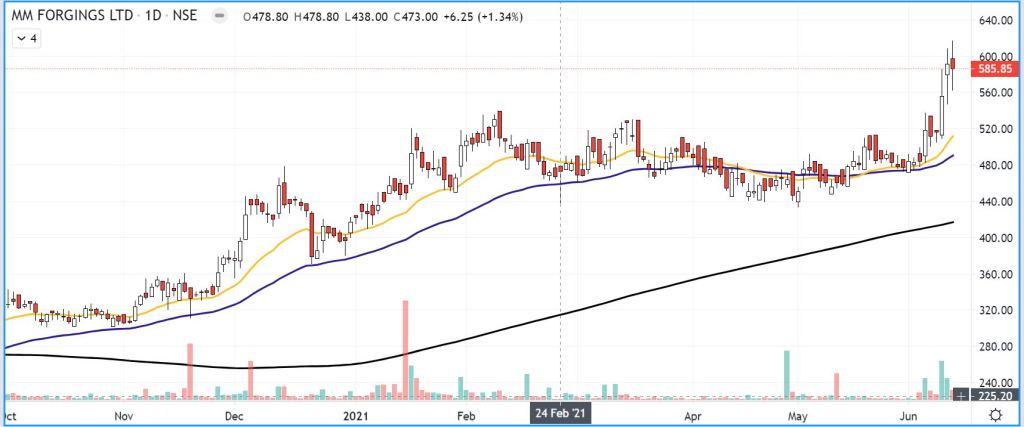Expand the collapsed indicators legend showing 4
Image resolution: width=1024 pixels, height=427 pixels.
click(x=27, y=38)
